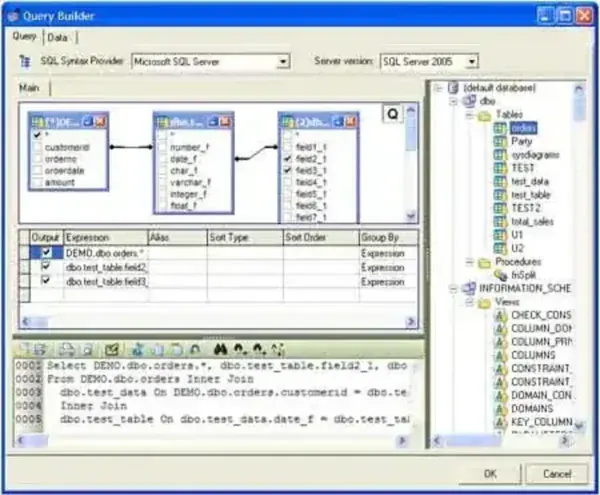Click the database tree scrollbar up arrow
Viewport: 600px width, 495px height.
pyautogui.click(x=579, y=90)
